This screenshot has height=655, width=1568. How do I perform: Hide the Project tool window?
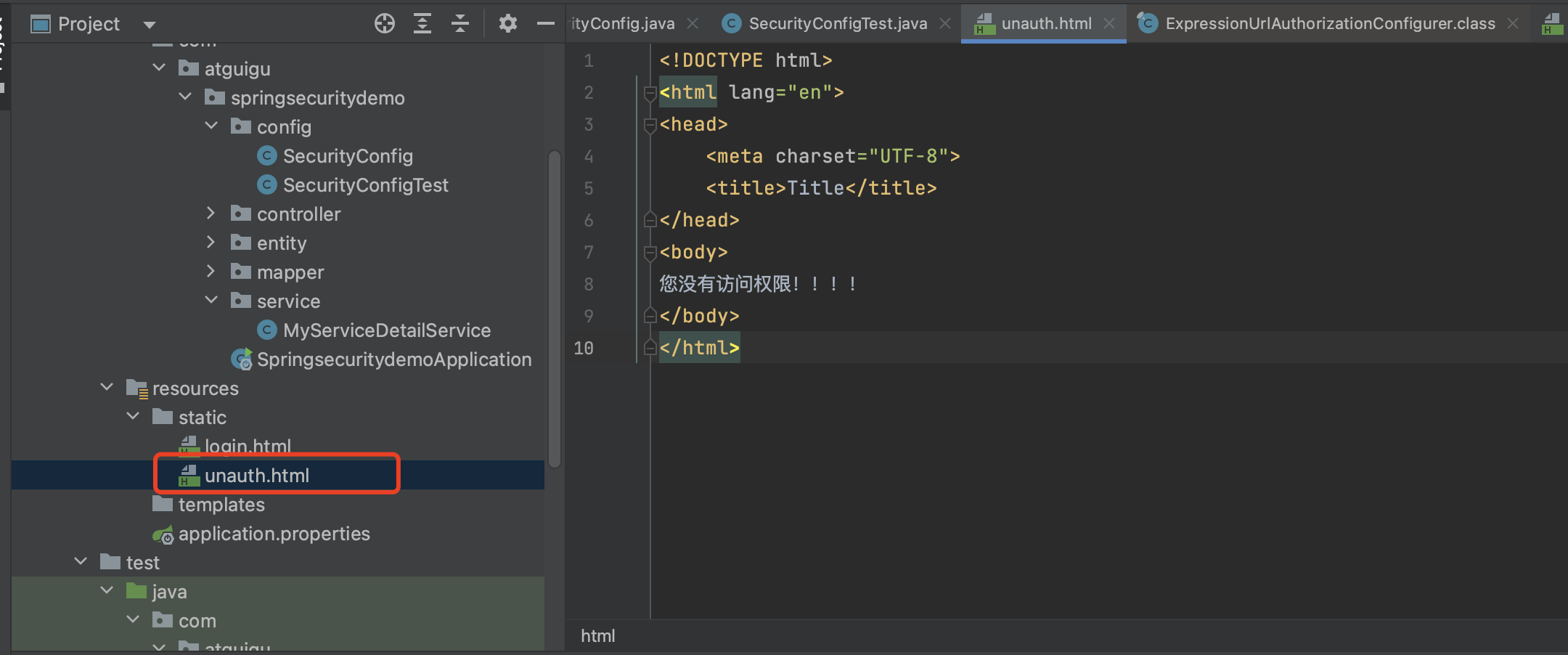coord(545,24)
